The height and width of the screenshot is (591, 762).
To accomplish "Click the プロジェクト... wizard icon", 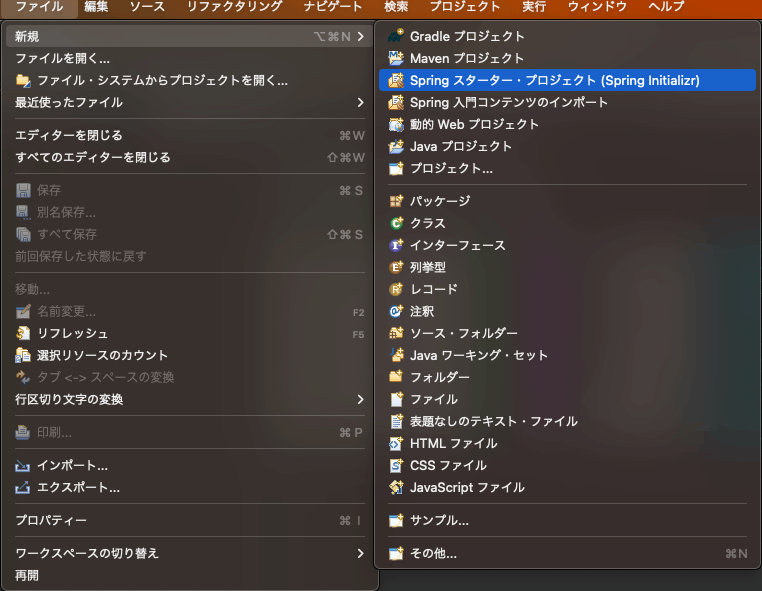I will (396, 168).
